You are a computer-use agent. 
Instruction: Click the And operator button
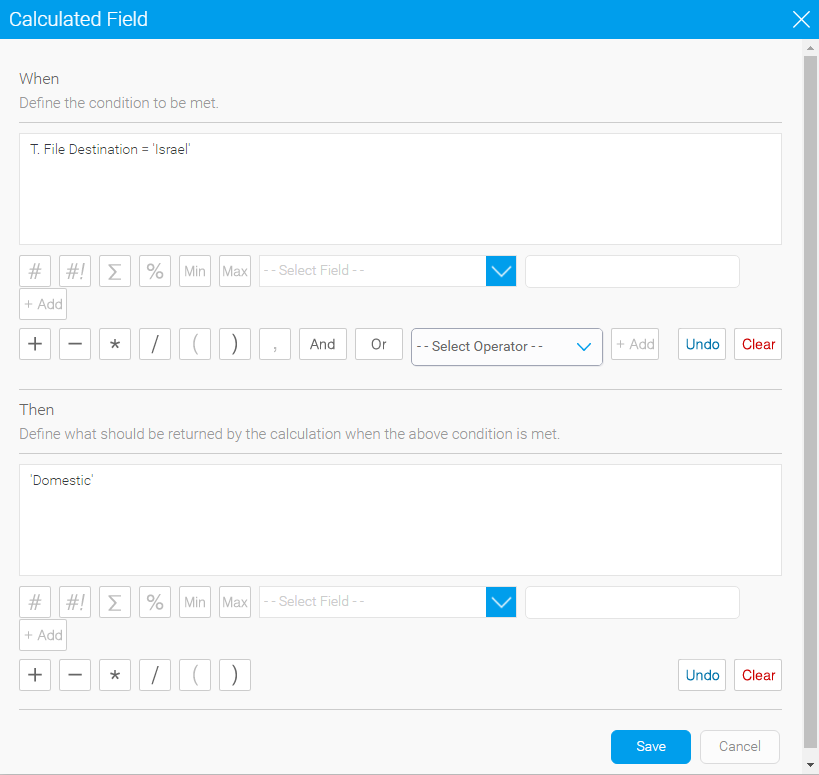click(x=323, y=344)
